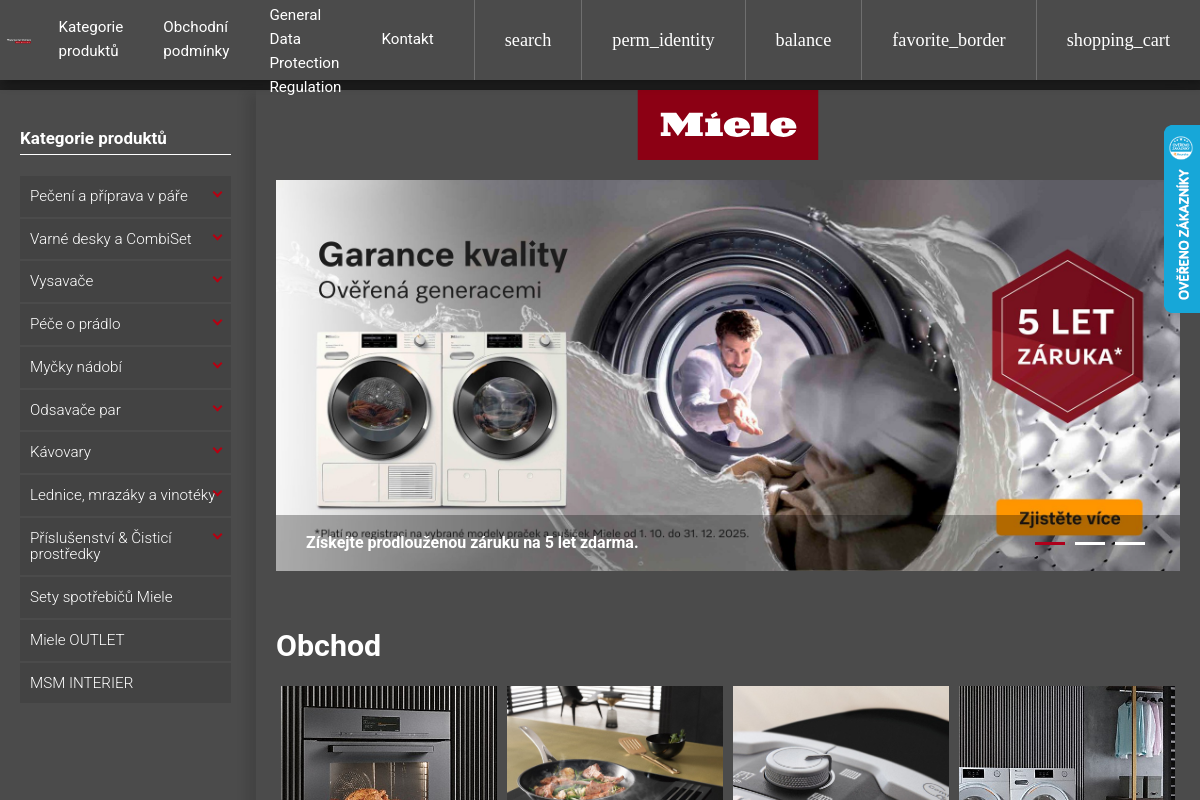Click the Obchod section heading
Viewport: 1200px width, 800px height.
click(328, 646)
